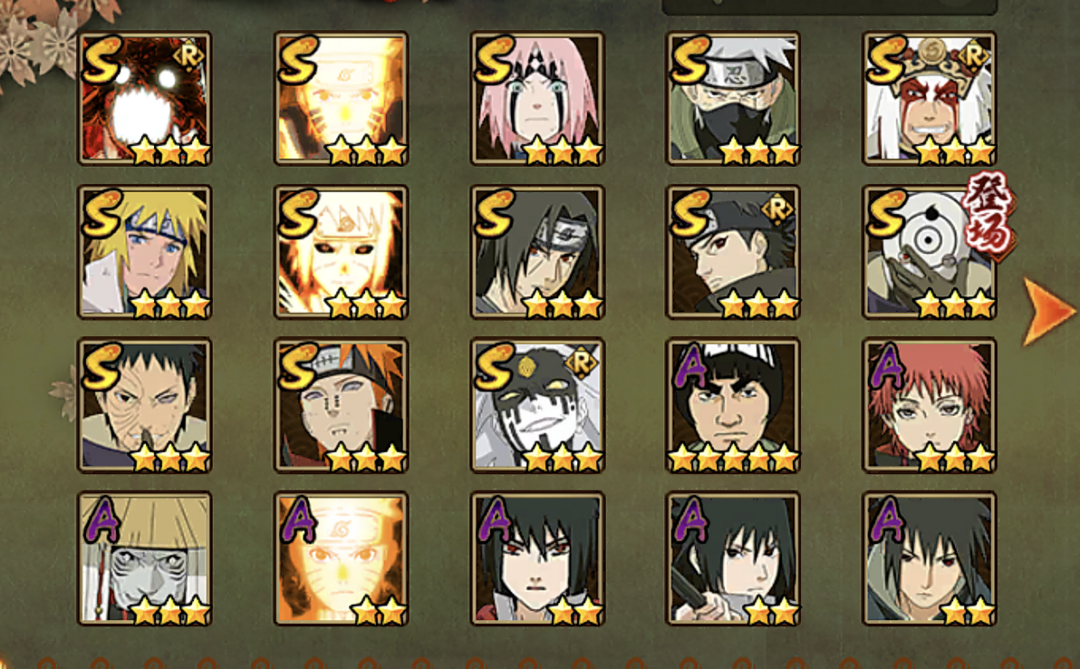Choose the last Sasuke card in bottom row
This screenshot has width=1080, height=669.
[x=929, y=559]
